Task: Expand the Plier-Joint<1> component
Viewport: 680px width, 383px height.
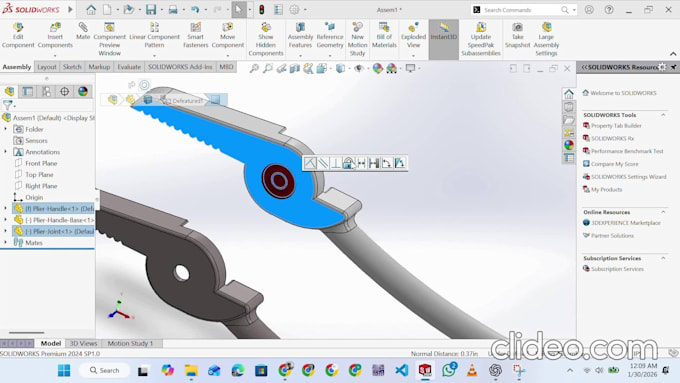Action: pyautogui.click(x=6, y=231)
